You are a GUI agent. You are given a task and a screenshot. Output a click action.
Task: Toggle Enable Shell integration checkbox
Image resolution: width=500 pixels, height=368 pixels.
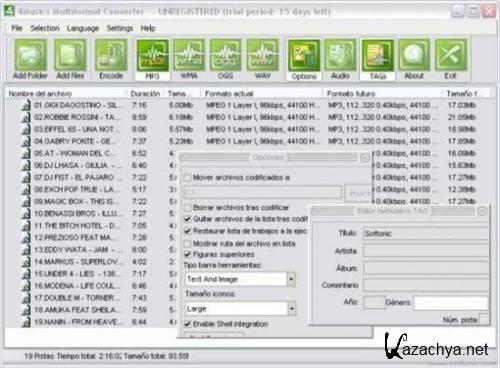[187, 324]
